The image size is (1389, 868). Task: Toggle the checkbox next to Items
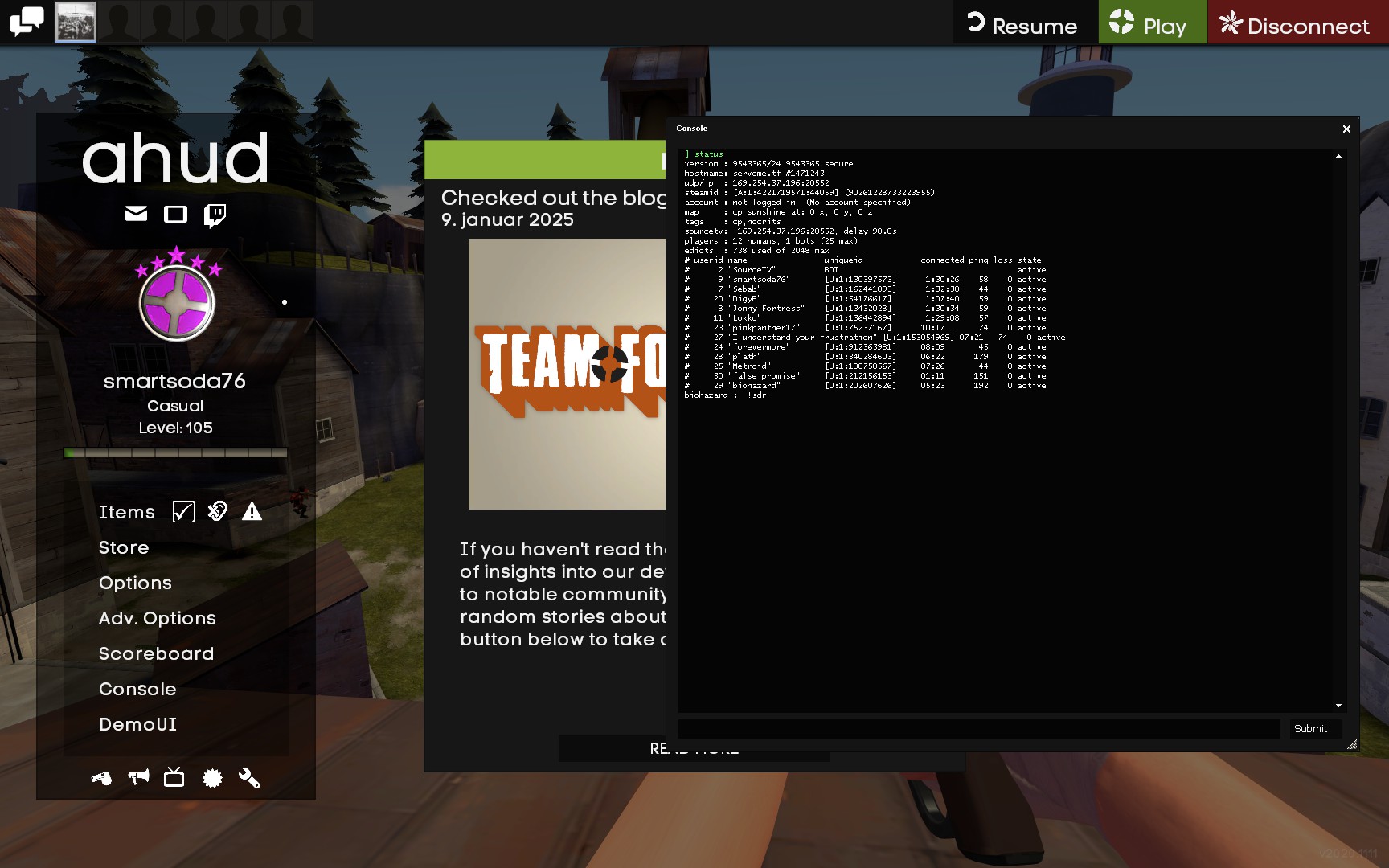coord(183,512)
